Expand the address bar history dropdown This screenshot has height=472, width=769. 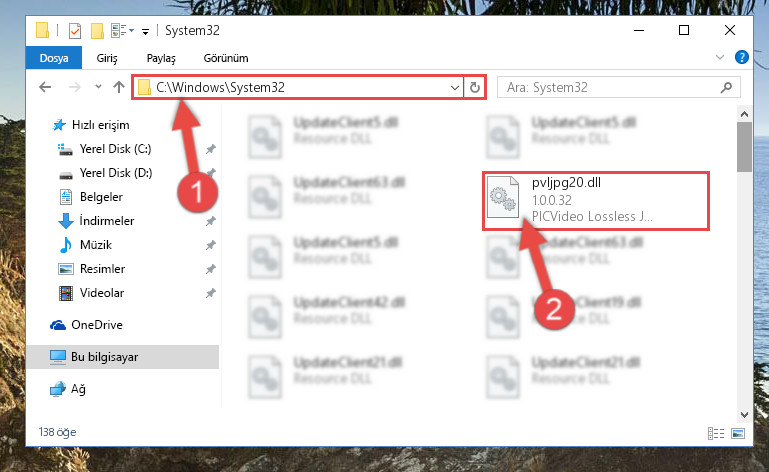click(455, 87)
